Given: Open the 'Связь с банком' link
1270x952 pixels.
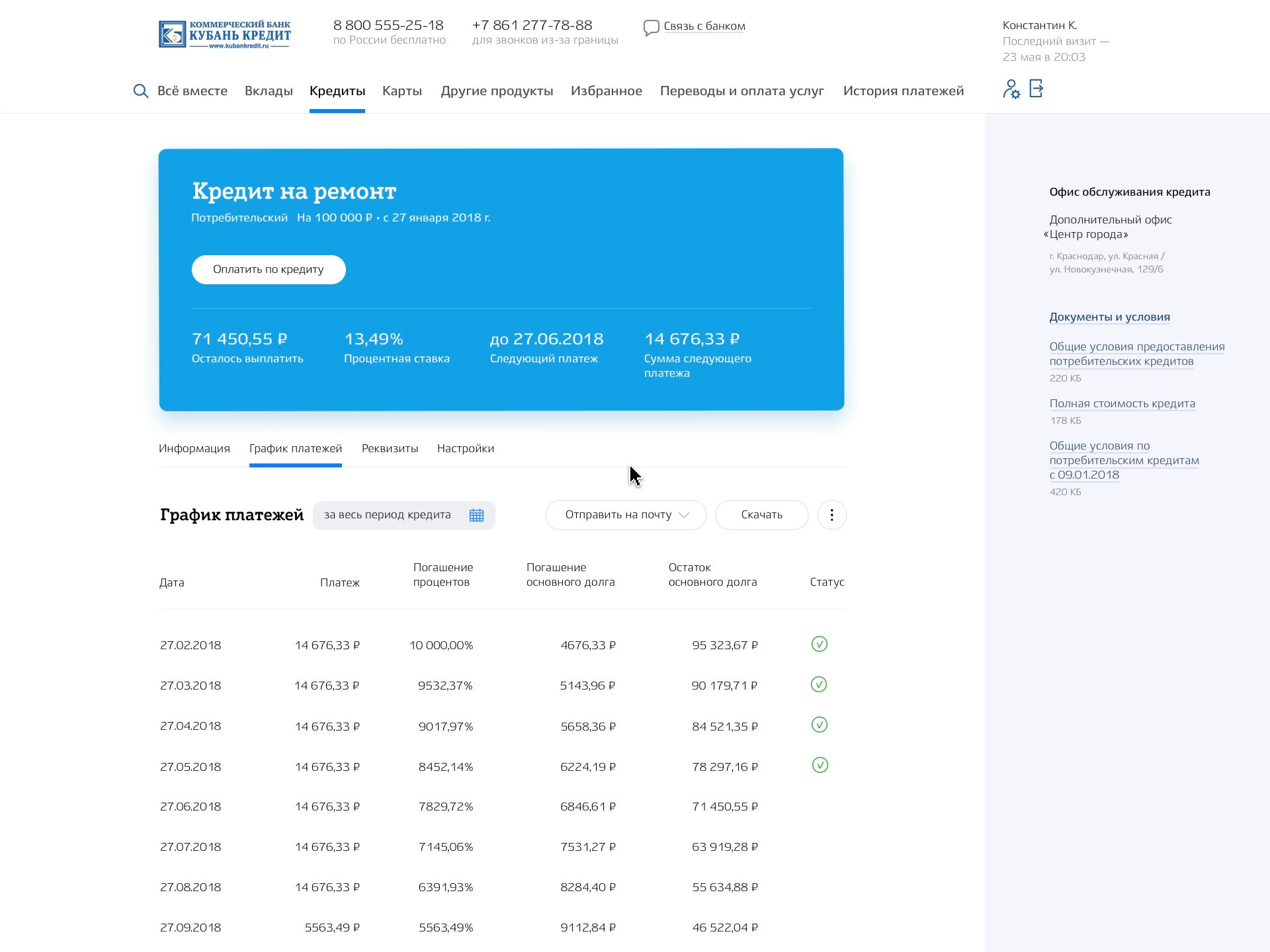Looking at the screenshot, I should coord(704,26).
